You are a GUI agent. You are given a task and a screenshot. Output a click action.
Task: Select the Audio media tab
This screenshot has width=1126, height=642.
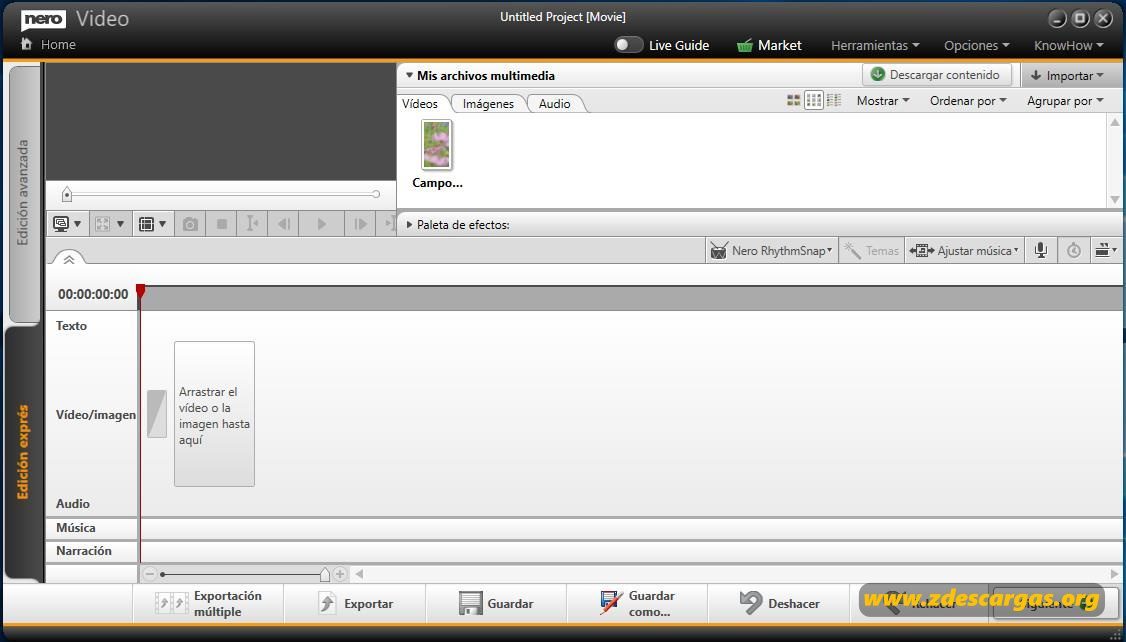coord(554,103)
